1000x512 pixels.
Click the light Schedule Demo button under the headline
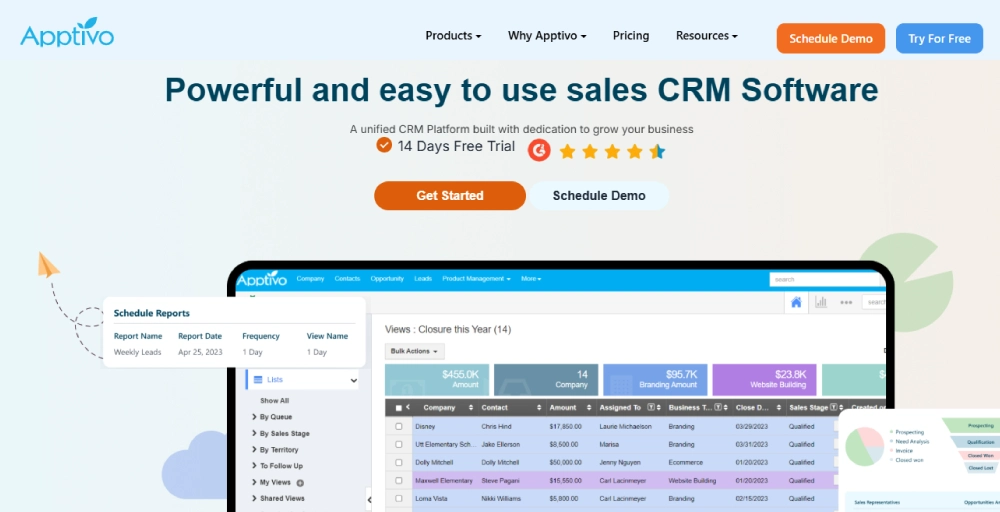pos(599,196)
